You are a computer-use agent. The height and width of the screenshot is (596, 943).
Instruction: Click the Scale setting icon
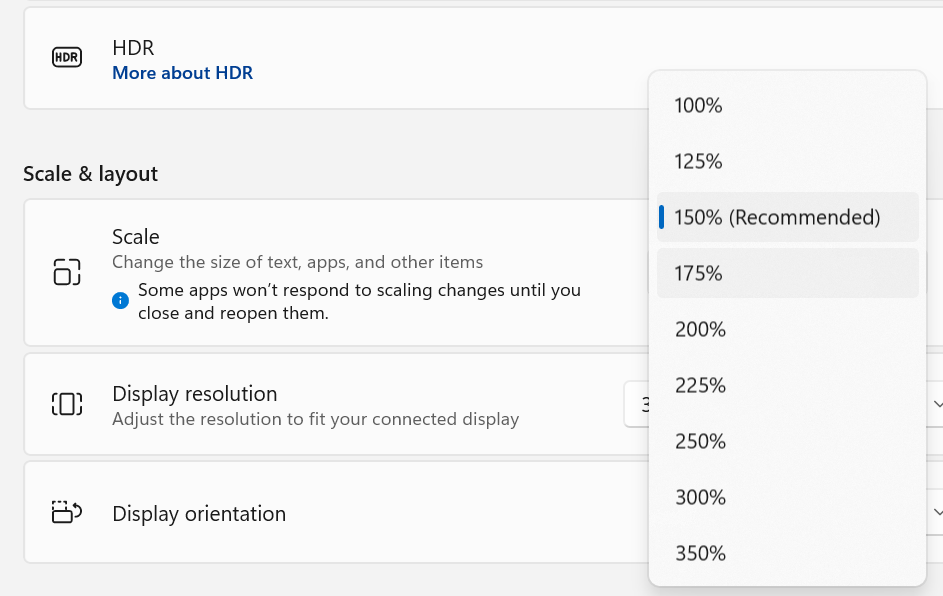[67, 272]
